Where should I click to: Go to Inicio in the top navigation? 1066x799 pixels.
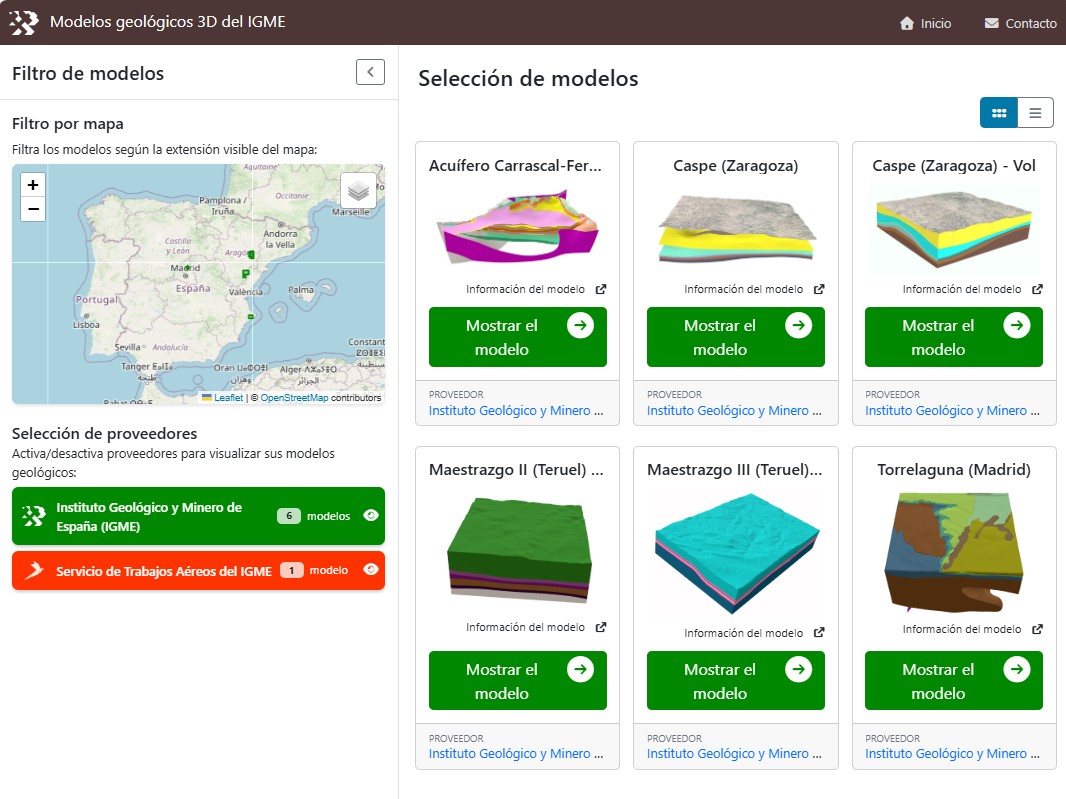[925, 23]
